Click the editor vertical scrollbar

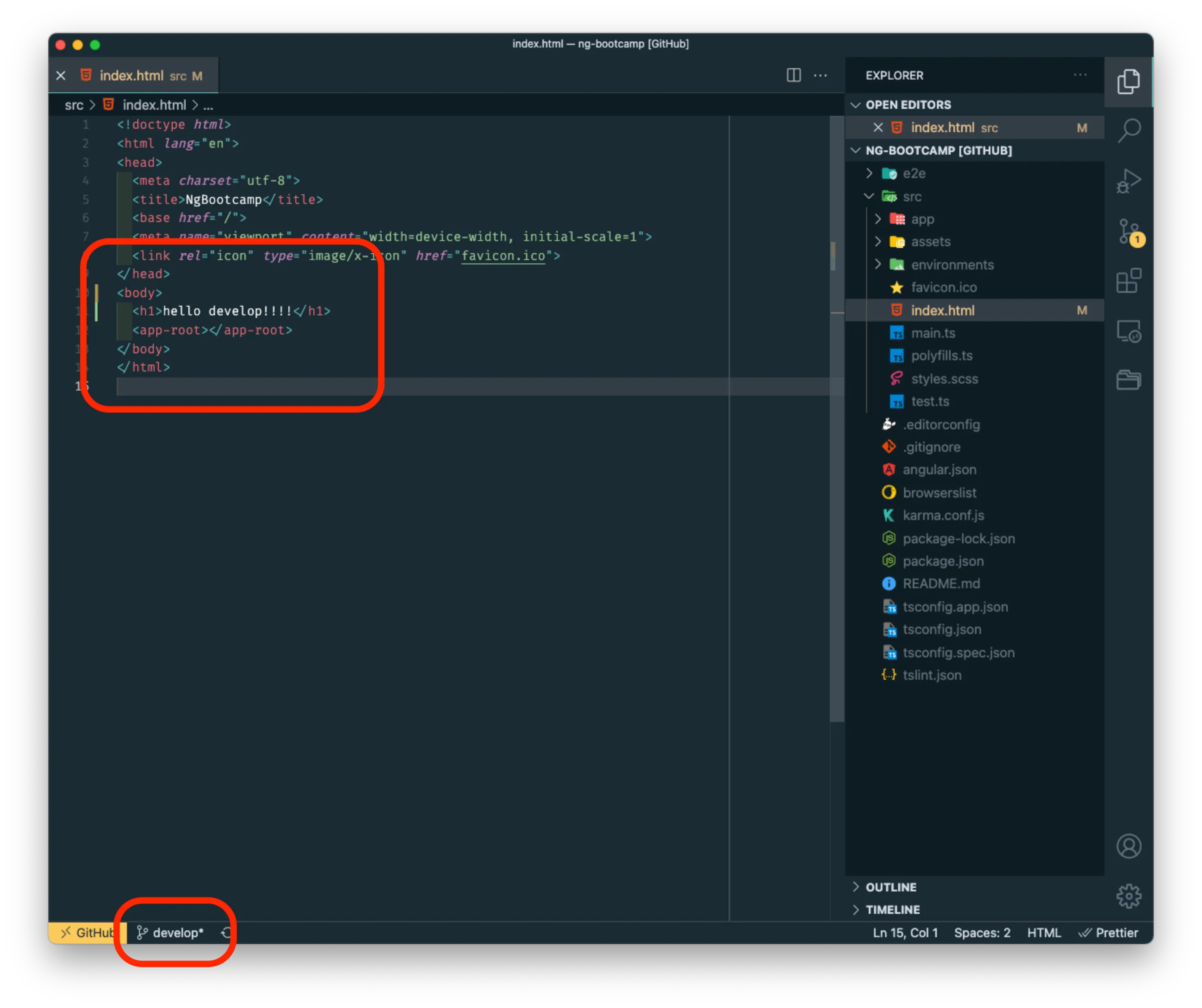837,419
